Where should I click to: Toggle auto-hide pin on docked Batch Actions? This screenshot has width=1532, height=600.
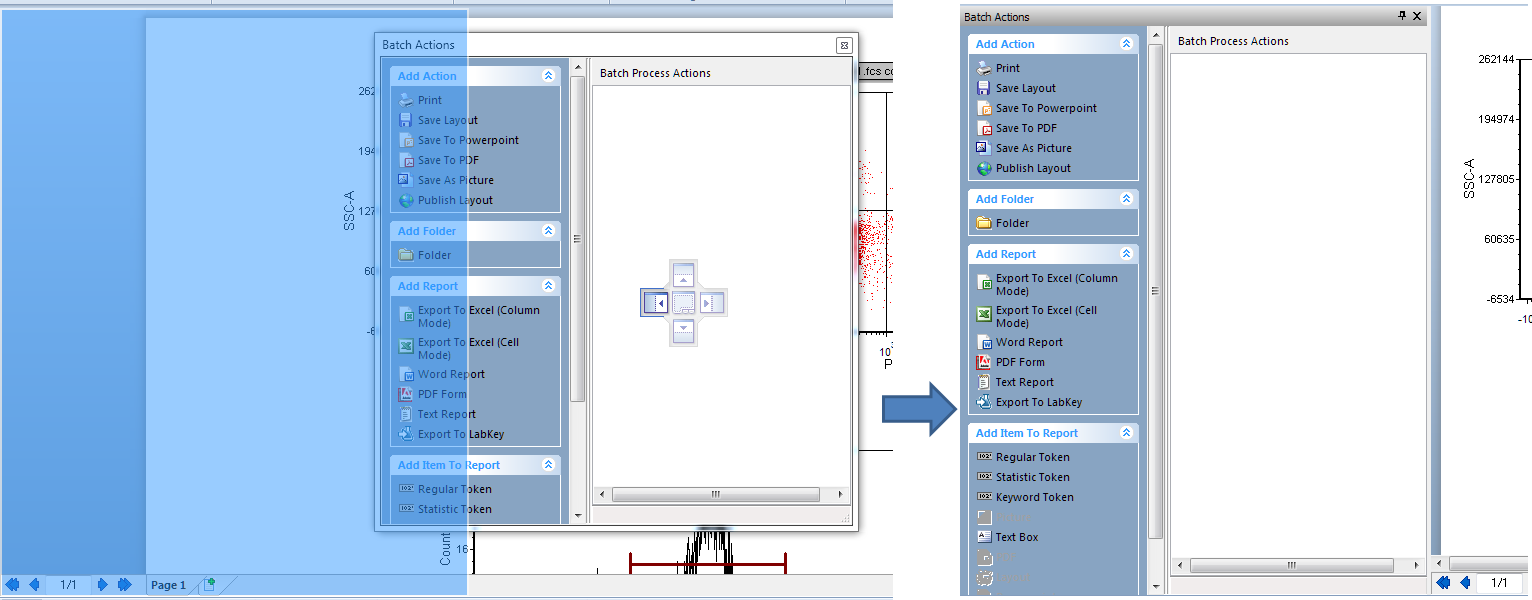(x=1402, y=16)
